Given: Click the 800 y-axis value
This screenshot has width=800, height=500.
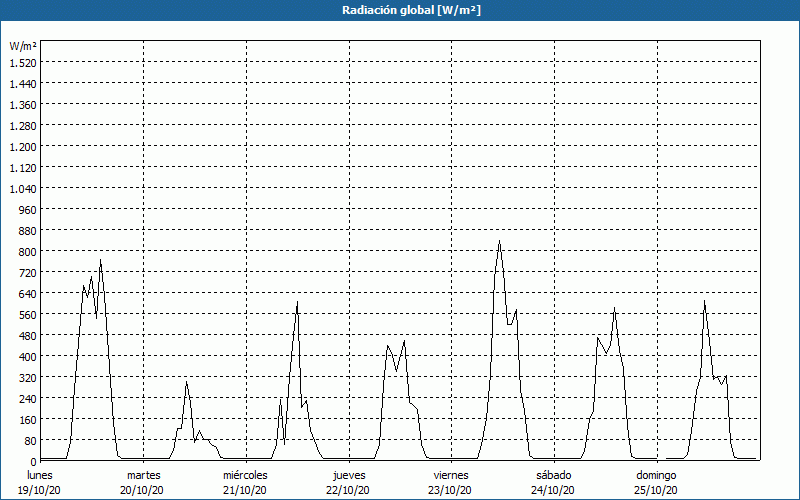Looking at the screenshot, I should 28,252.
